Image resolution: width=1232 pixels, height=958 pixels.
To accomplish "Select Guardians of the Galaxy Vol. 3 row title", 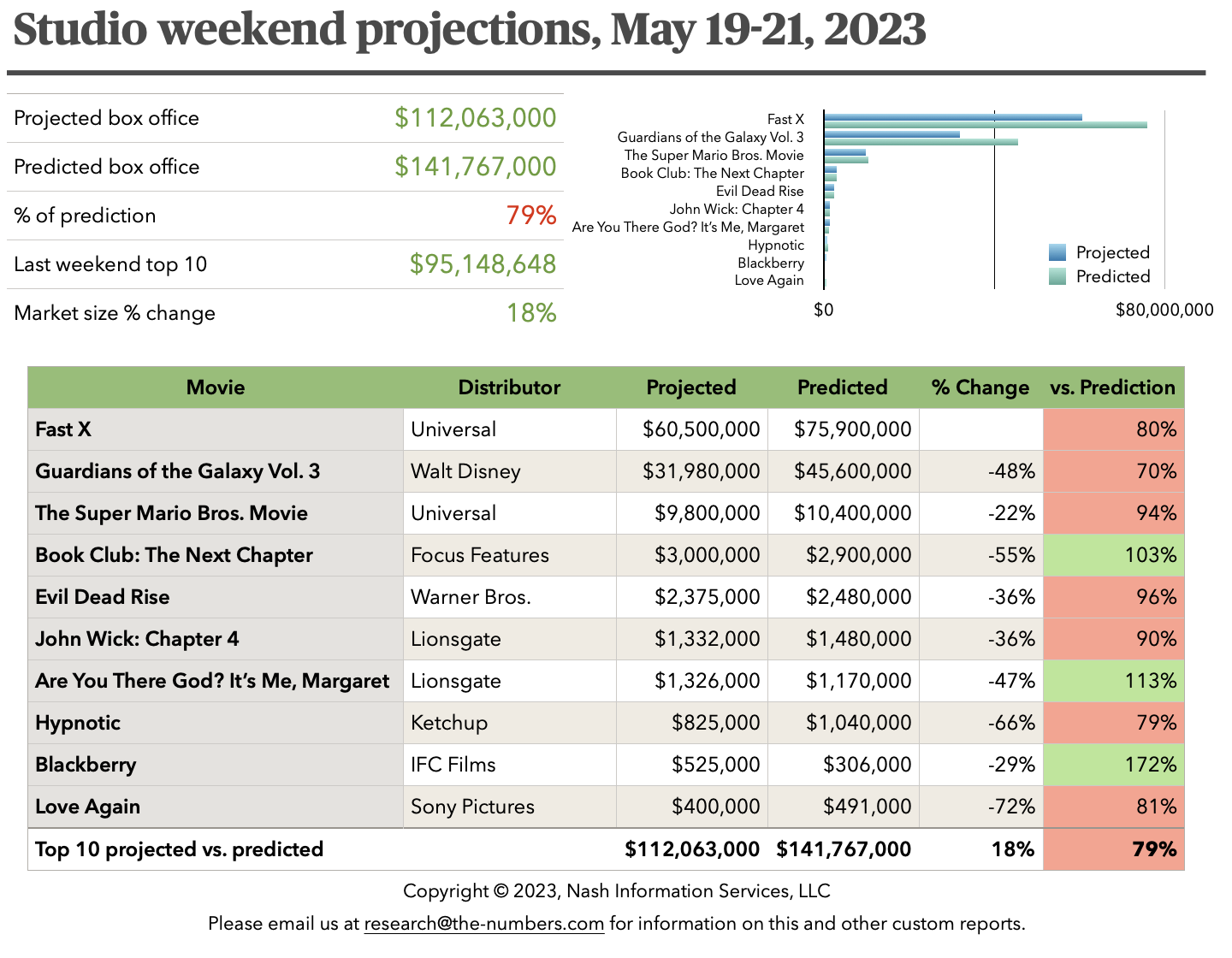I will click(177, 471).
